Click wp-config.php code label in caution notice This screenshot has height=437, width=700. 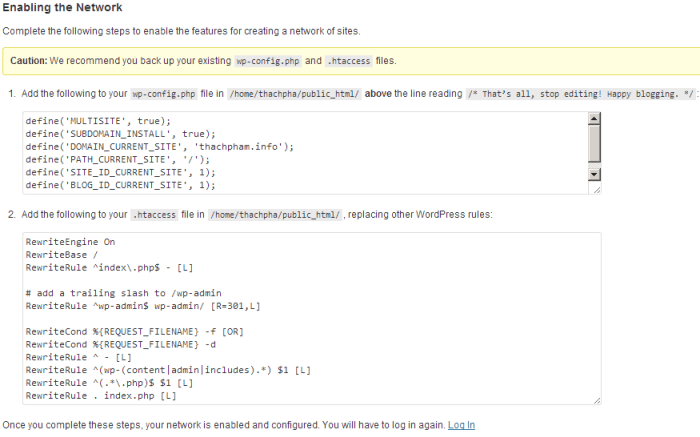point(268,61)
